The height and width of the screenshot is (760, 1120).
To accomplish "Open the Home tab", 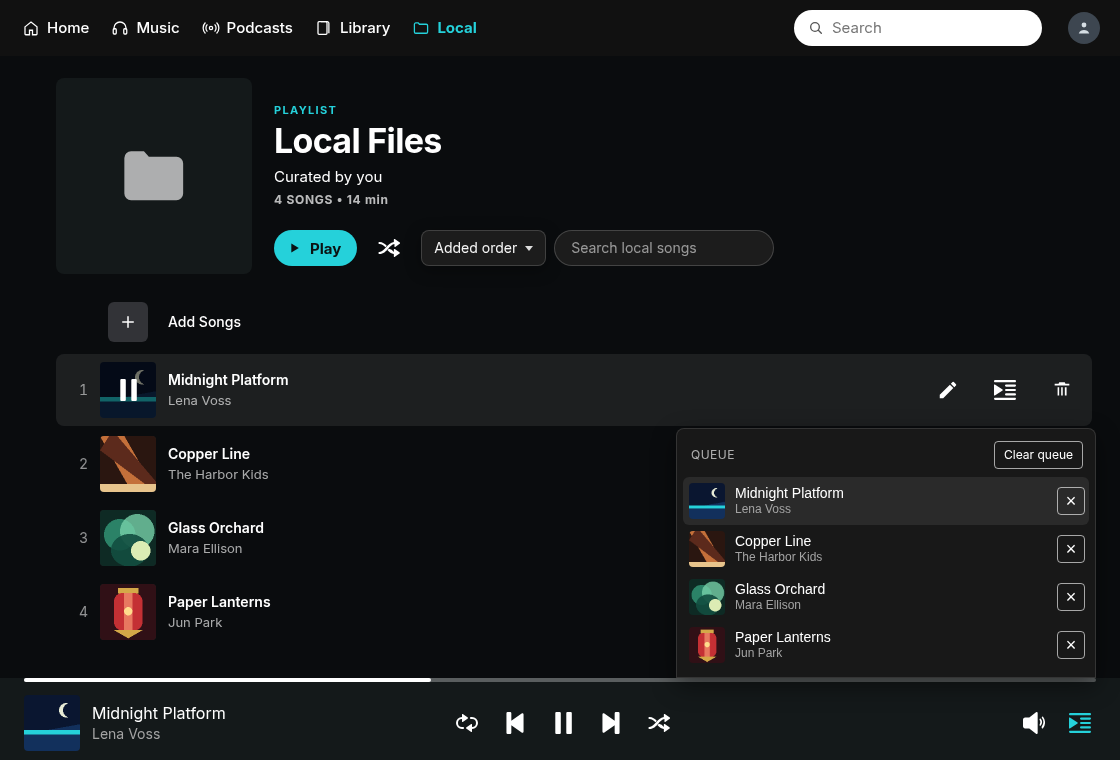I will (x=56, y=28).
